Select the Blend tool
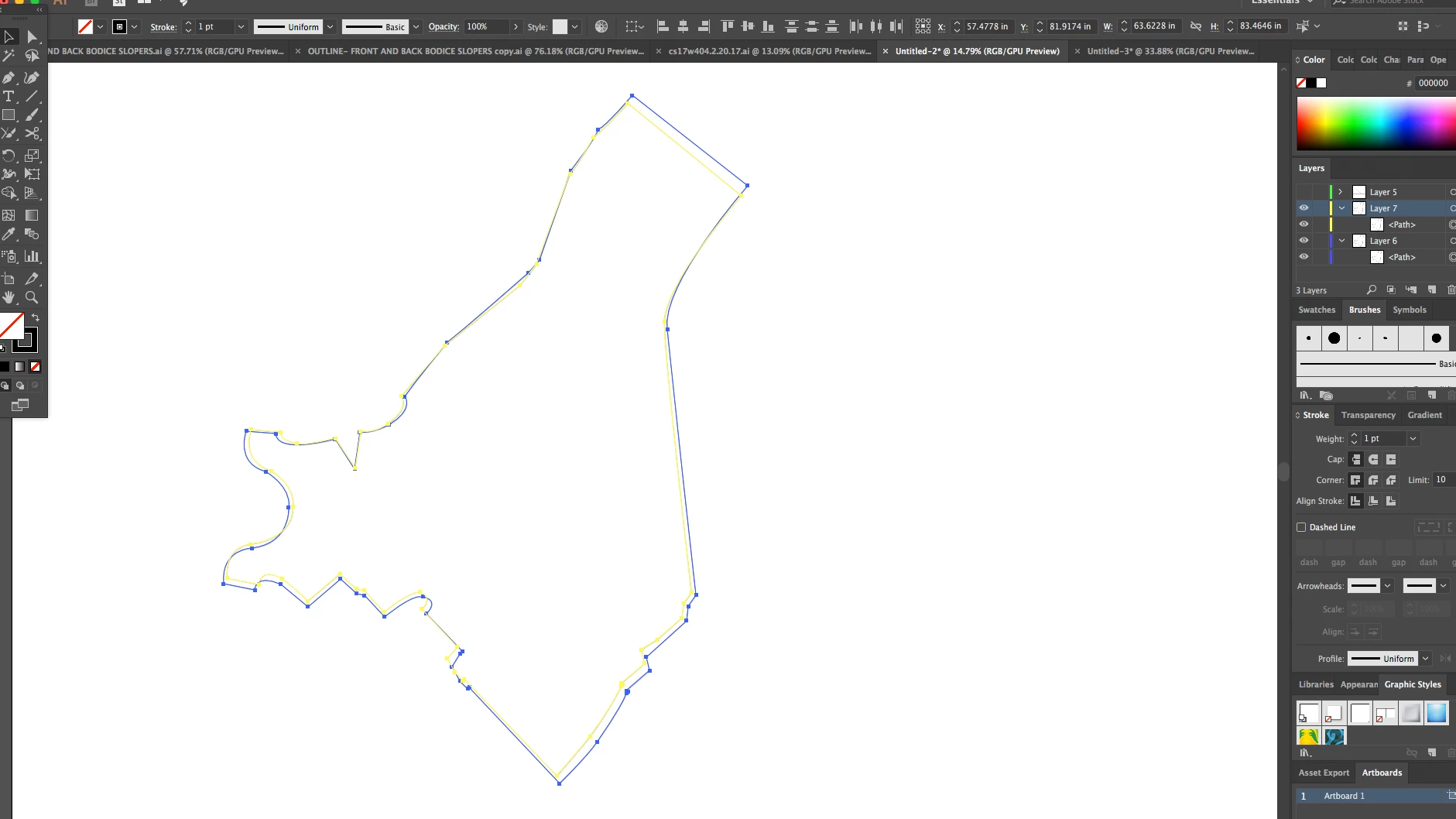1456x819 pixels. pos(32,234)
